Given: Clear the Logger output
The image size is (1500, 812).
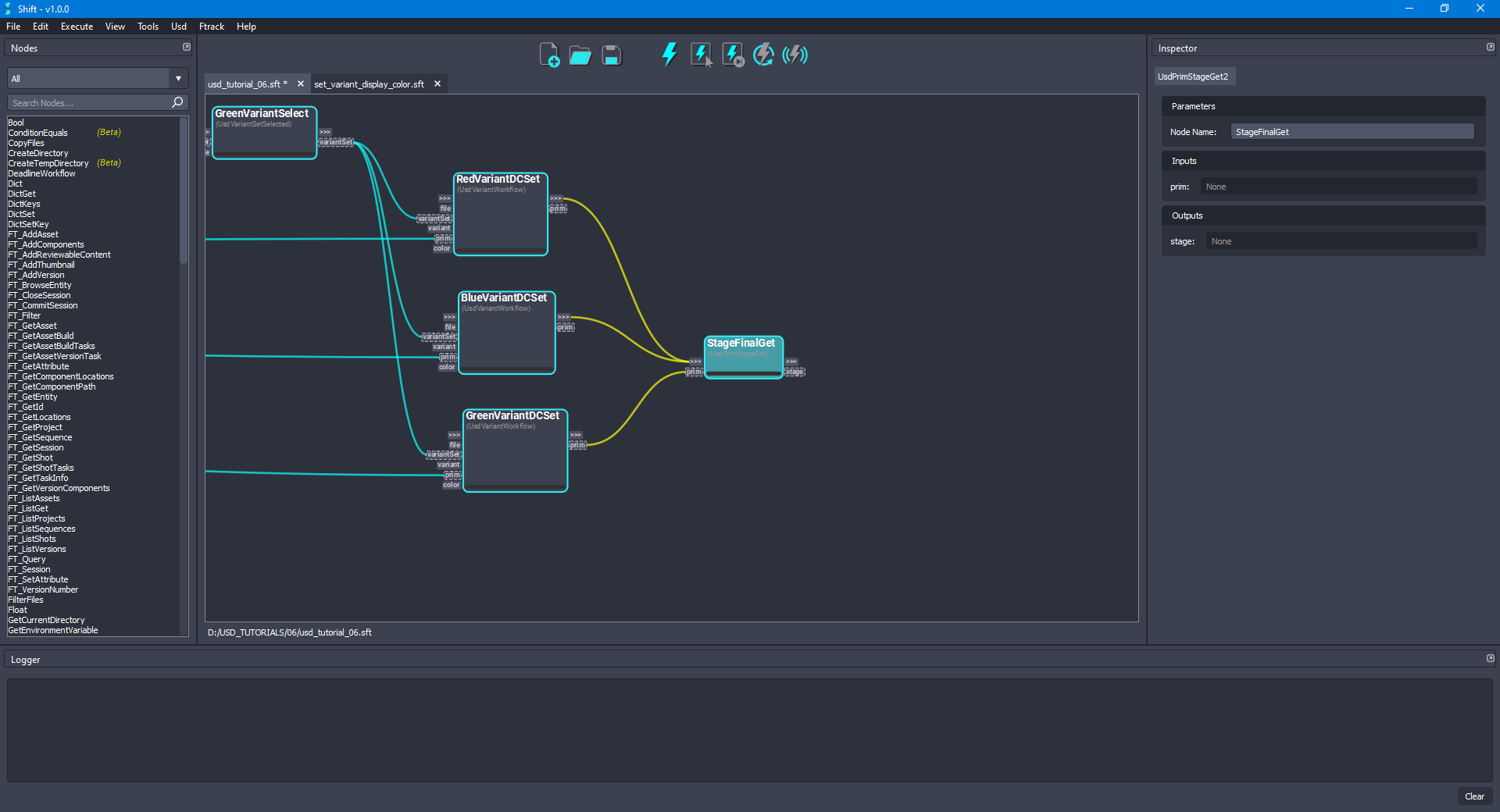Looking at the screenshot, I should (1475, 796).
